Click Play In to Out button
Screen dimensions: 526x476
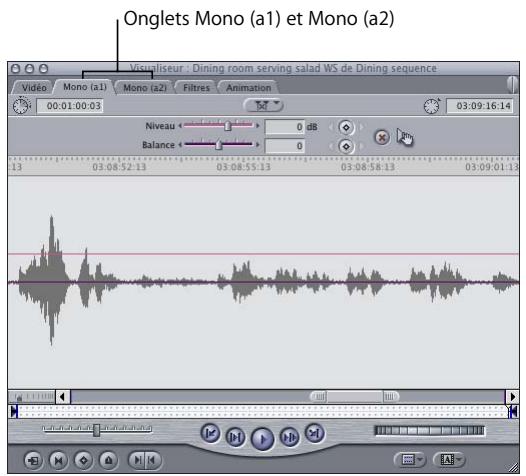click(235, 437)
